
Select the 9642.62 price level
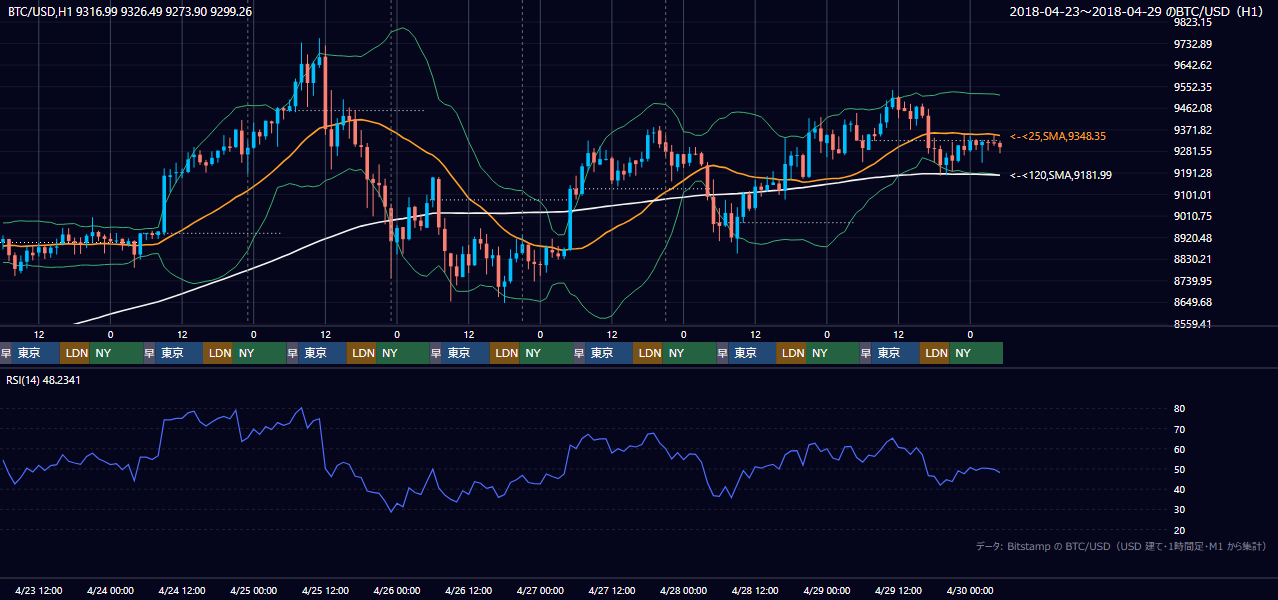point(1193,65)
